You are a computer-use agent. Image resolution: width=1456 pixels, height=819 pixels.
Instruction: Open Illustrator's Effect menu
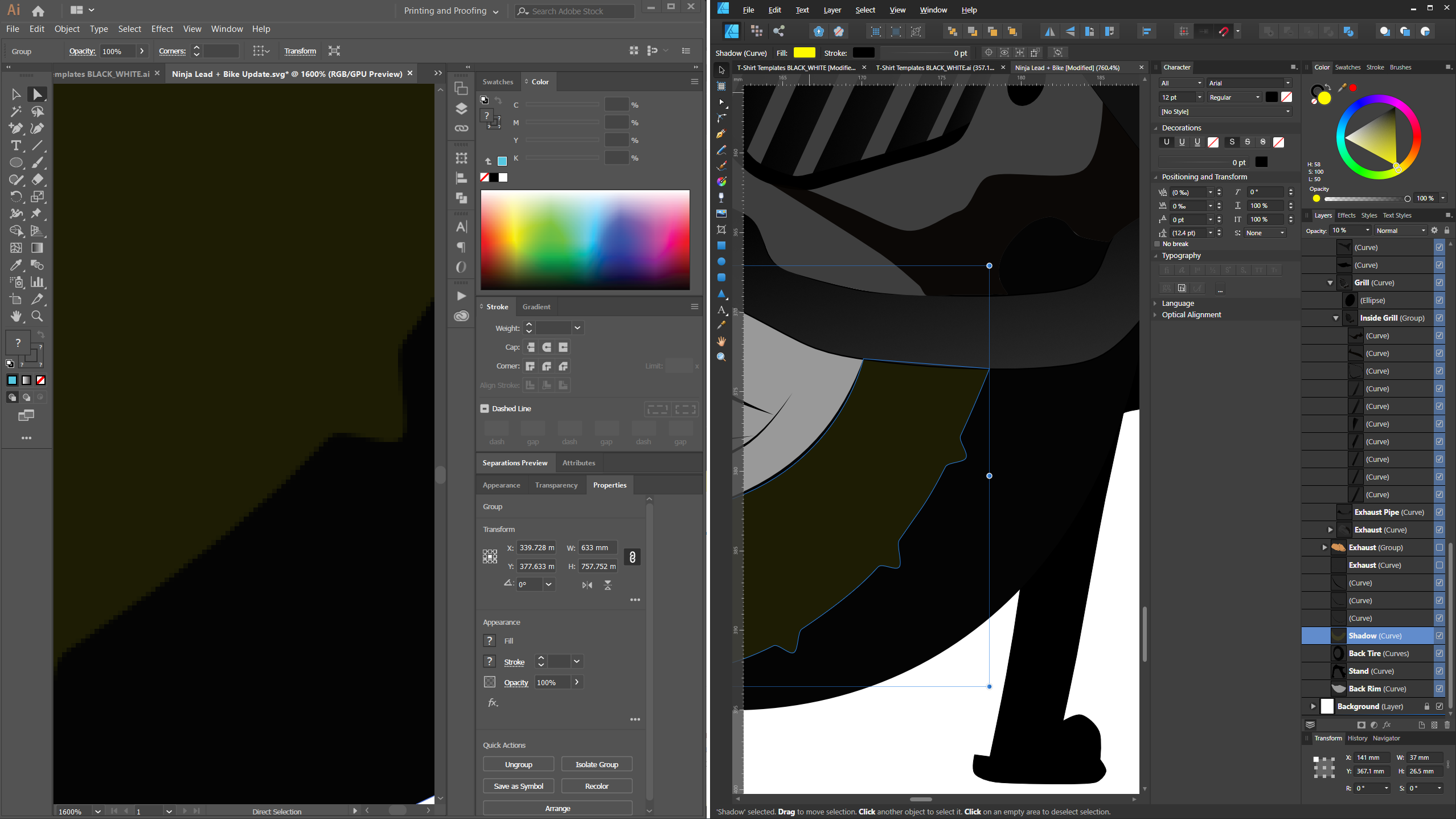[x=162, y=29]
